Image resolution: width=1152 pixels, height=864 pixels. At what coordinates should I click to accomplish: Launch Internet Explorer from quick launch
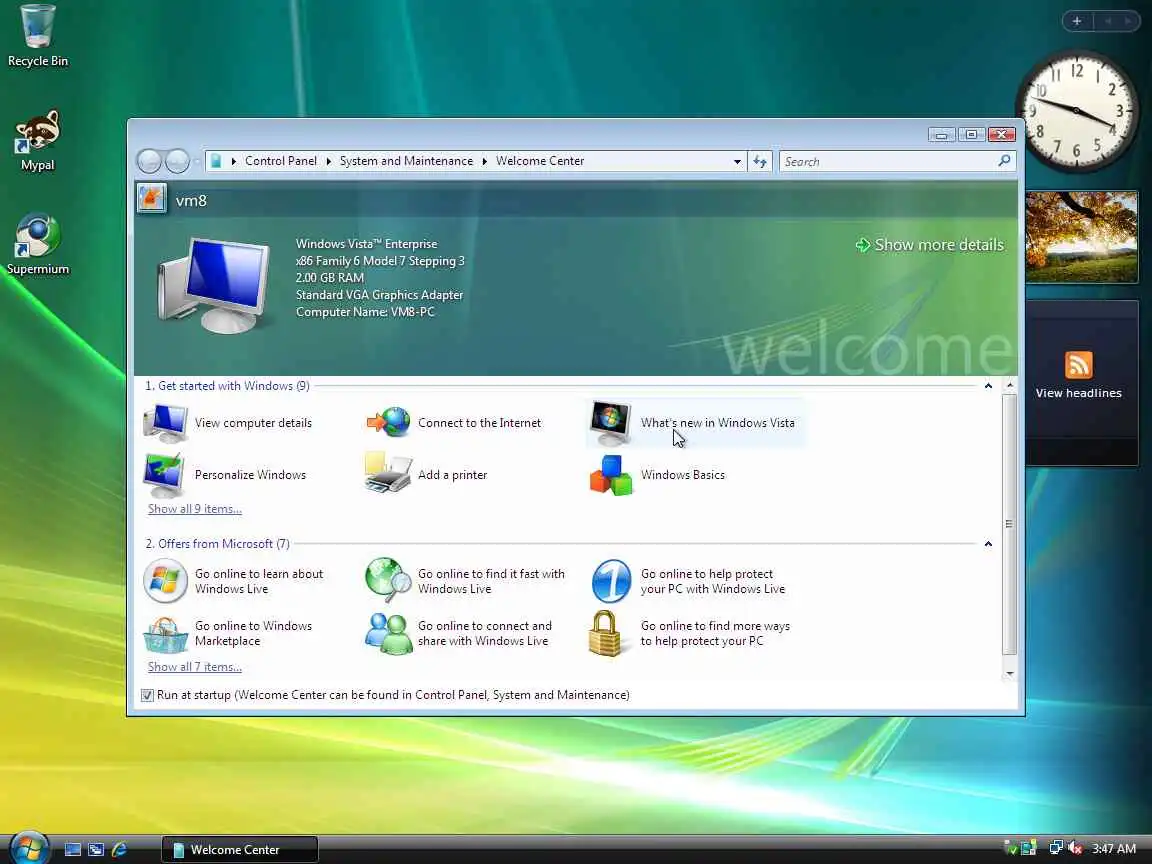(x=119, y=849)
